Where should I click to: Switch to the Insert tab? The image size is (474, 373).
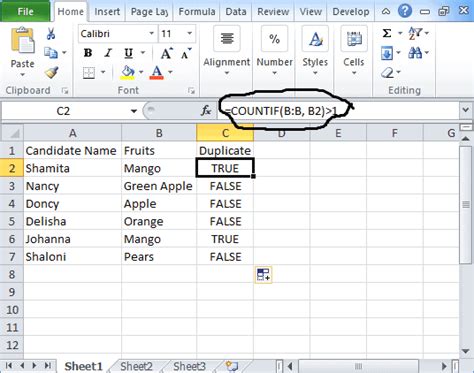tap(107, 11)
